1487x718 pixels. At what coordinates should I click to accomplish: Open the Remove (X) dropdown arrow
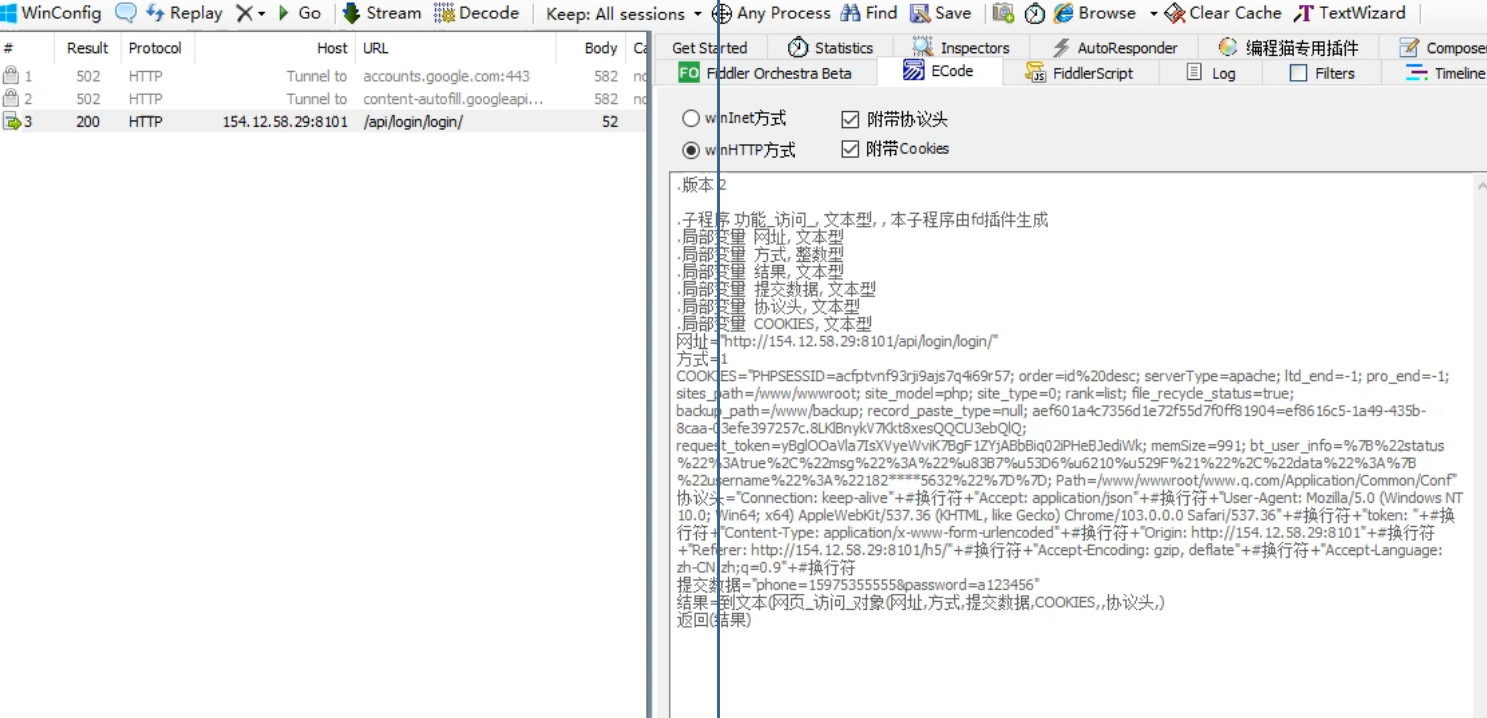coord(262,14)
